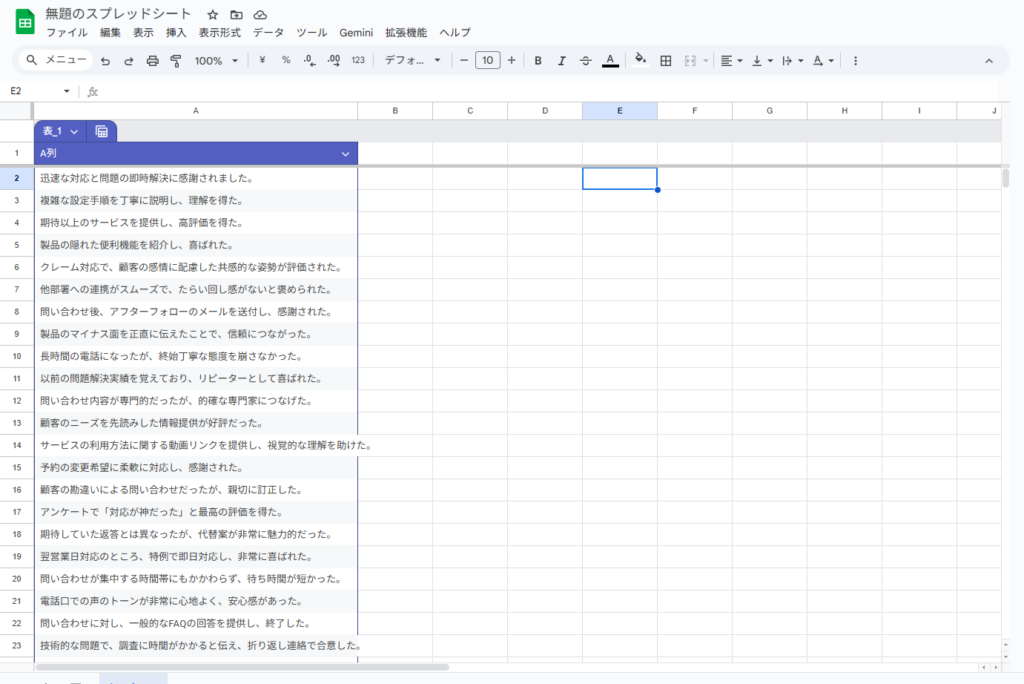This screenshot has width=1024, height=684.
Task: Open the font family dropdown
Action: (x=412, y=61)
